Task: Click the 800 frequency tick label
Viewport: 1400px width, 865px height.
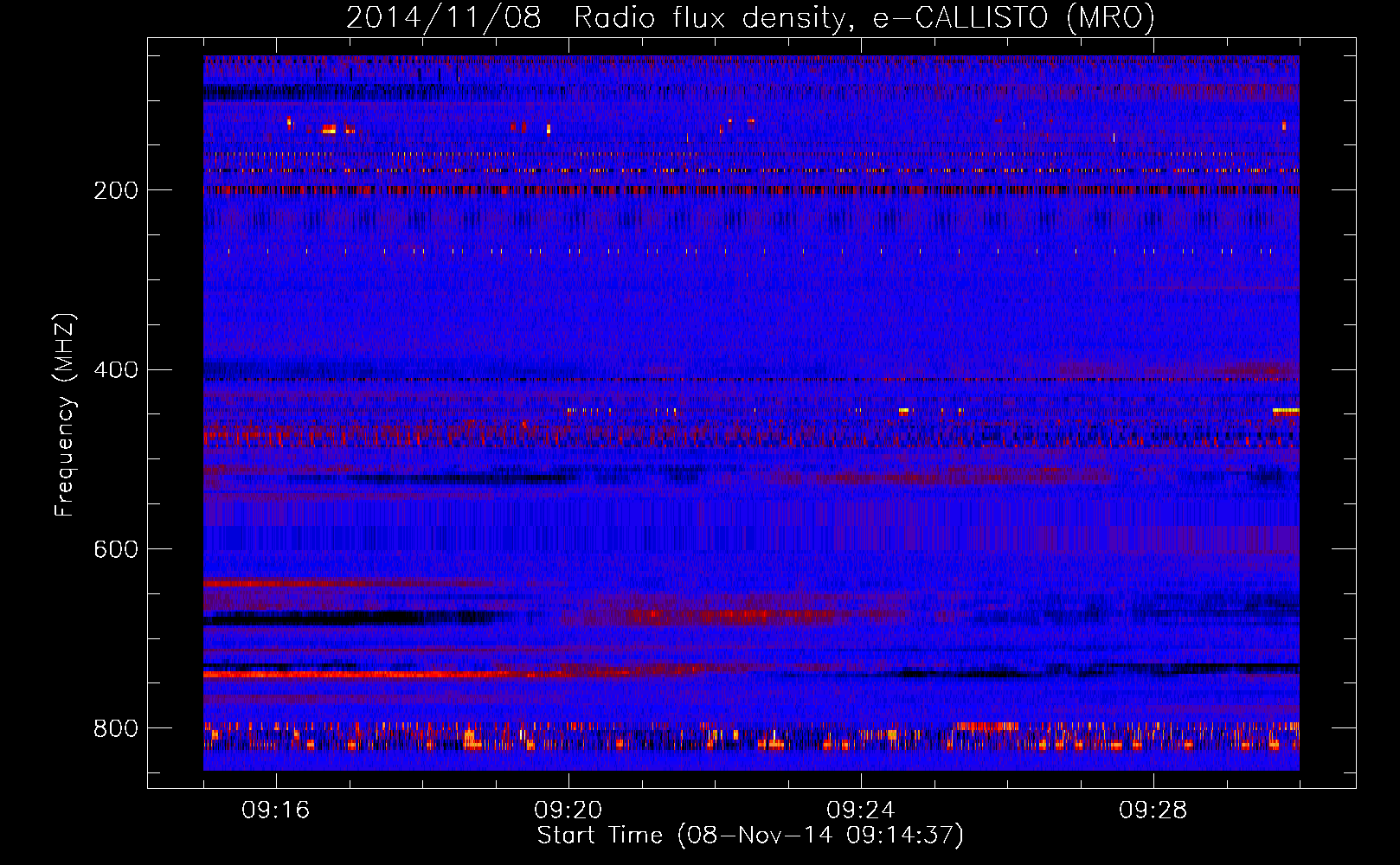Action: click(x=115, y=728)
